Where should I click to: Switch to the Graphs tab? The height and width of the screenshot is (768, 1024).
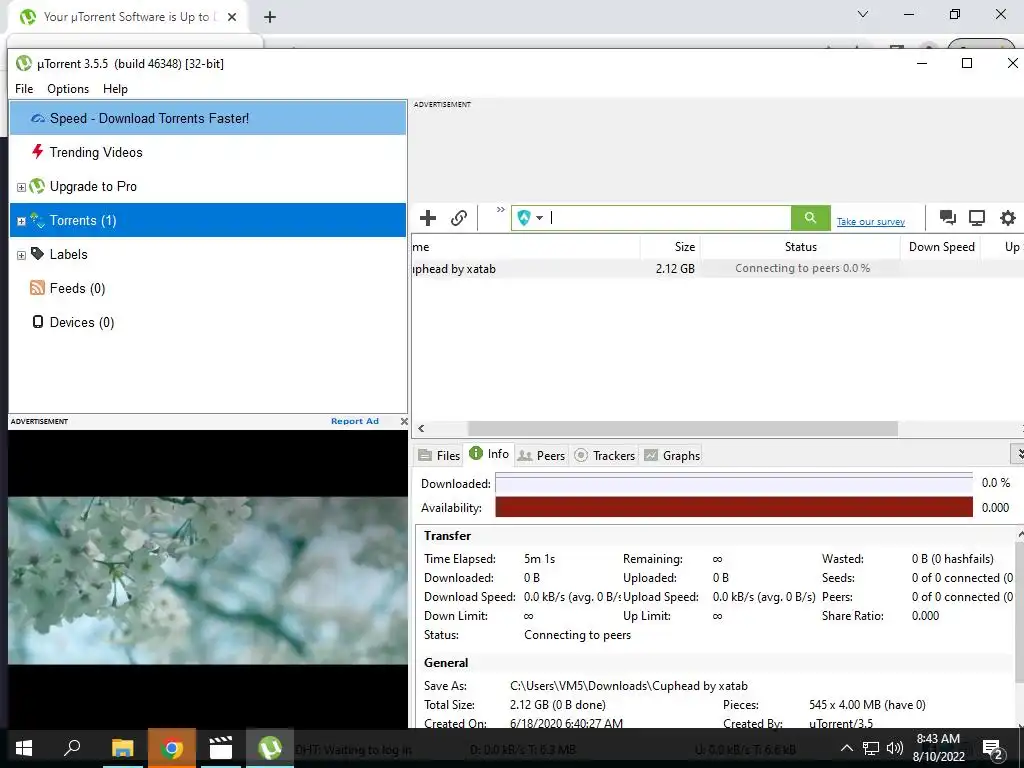(672, 455)
